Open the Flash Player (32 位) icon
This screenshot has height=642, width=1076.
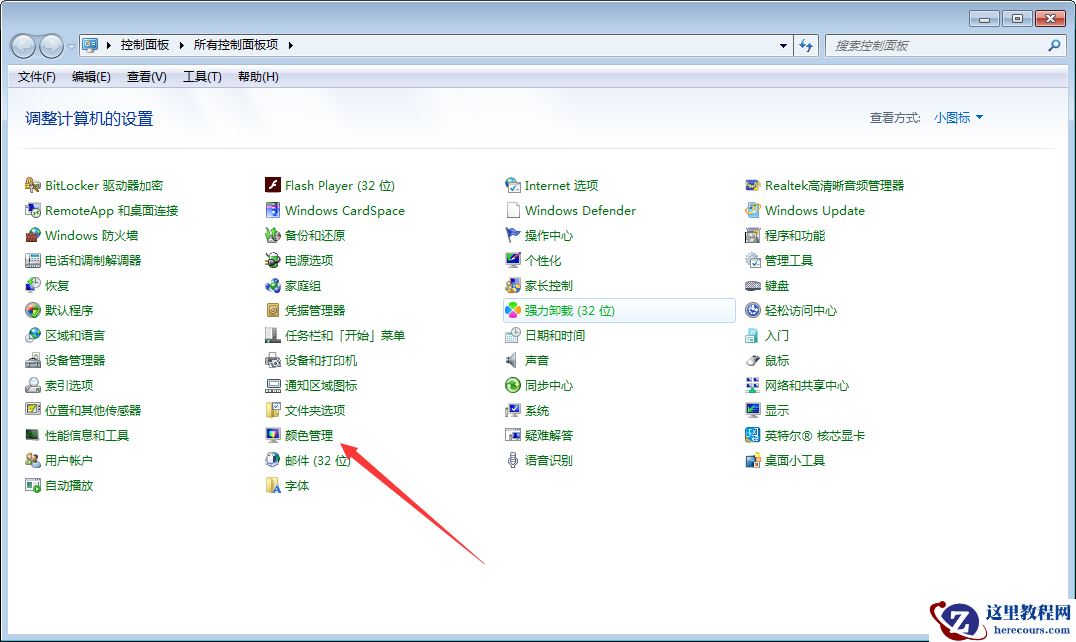click(272, 185)
